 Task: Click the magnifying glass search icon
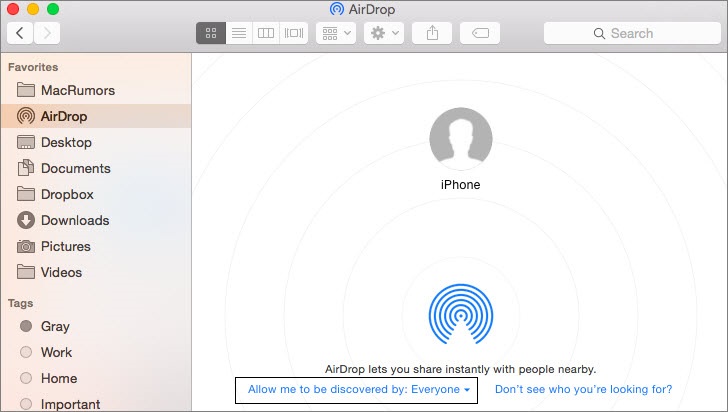pos(599,33)
